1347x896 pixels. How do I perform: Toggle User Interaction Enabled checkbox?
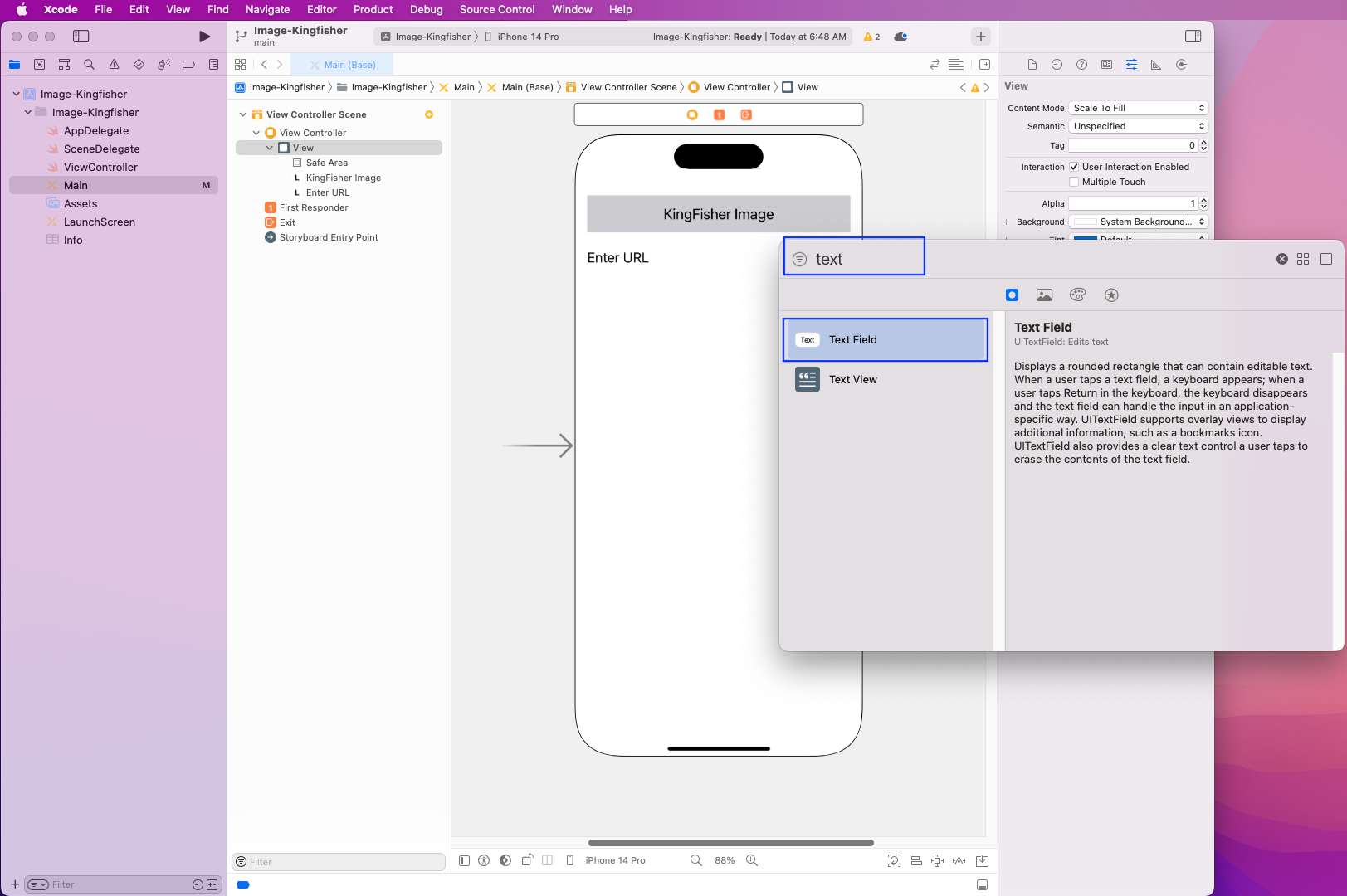(x=1074, y=167)
